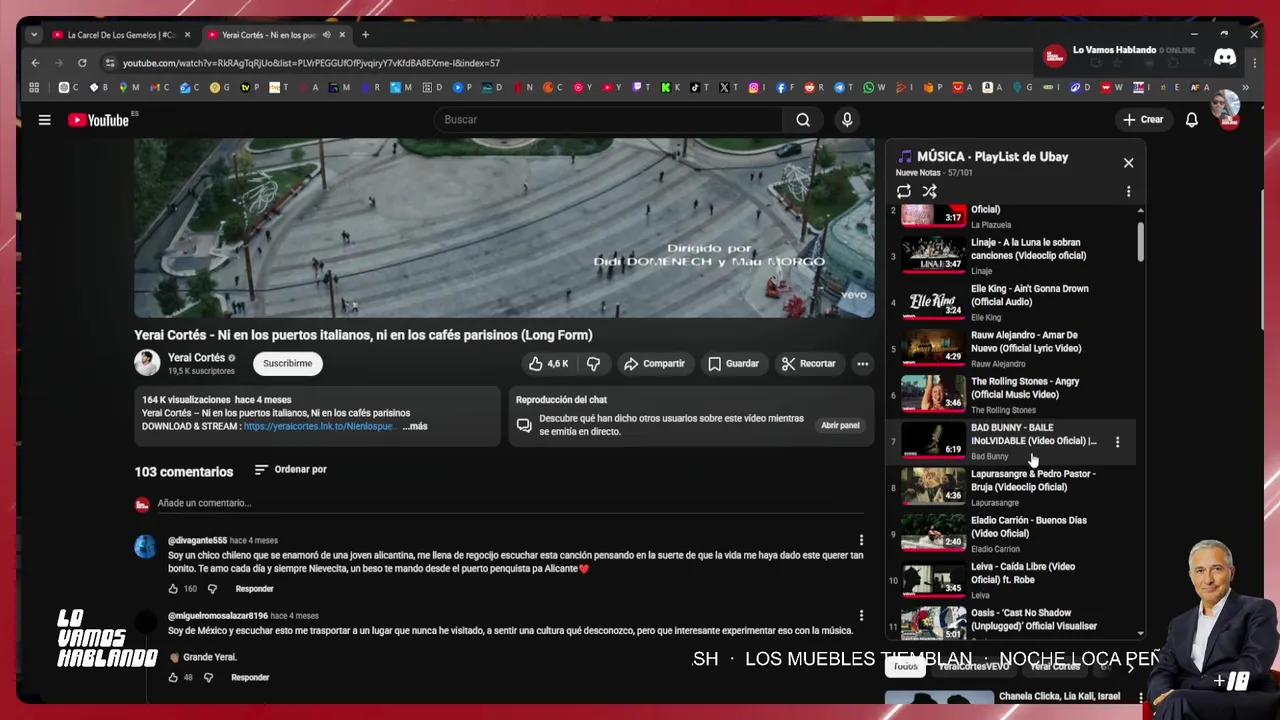This screenshot has width=1280, height=720.
Task: Open the more actions menu beside Recortar
Action: click(862, 364)
